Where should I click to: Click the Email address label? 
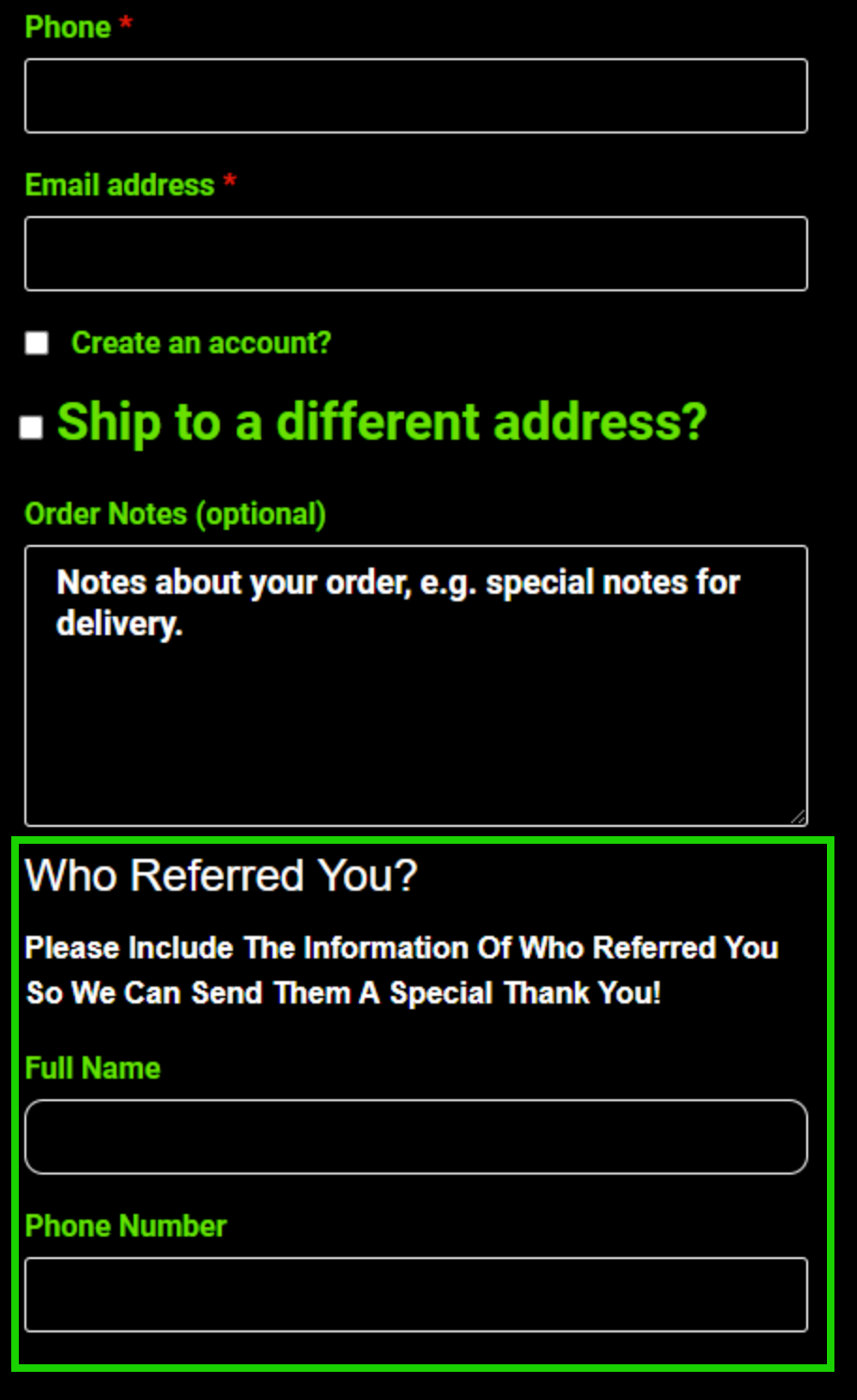119,185
